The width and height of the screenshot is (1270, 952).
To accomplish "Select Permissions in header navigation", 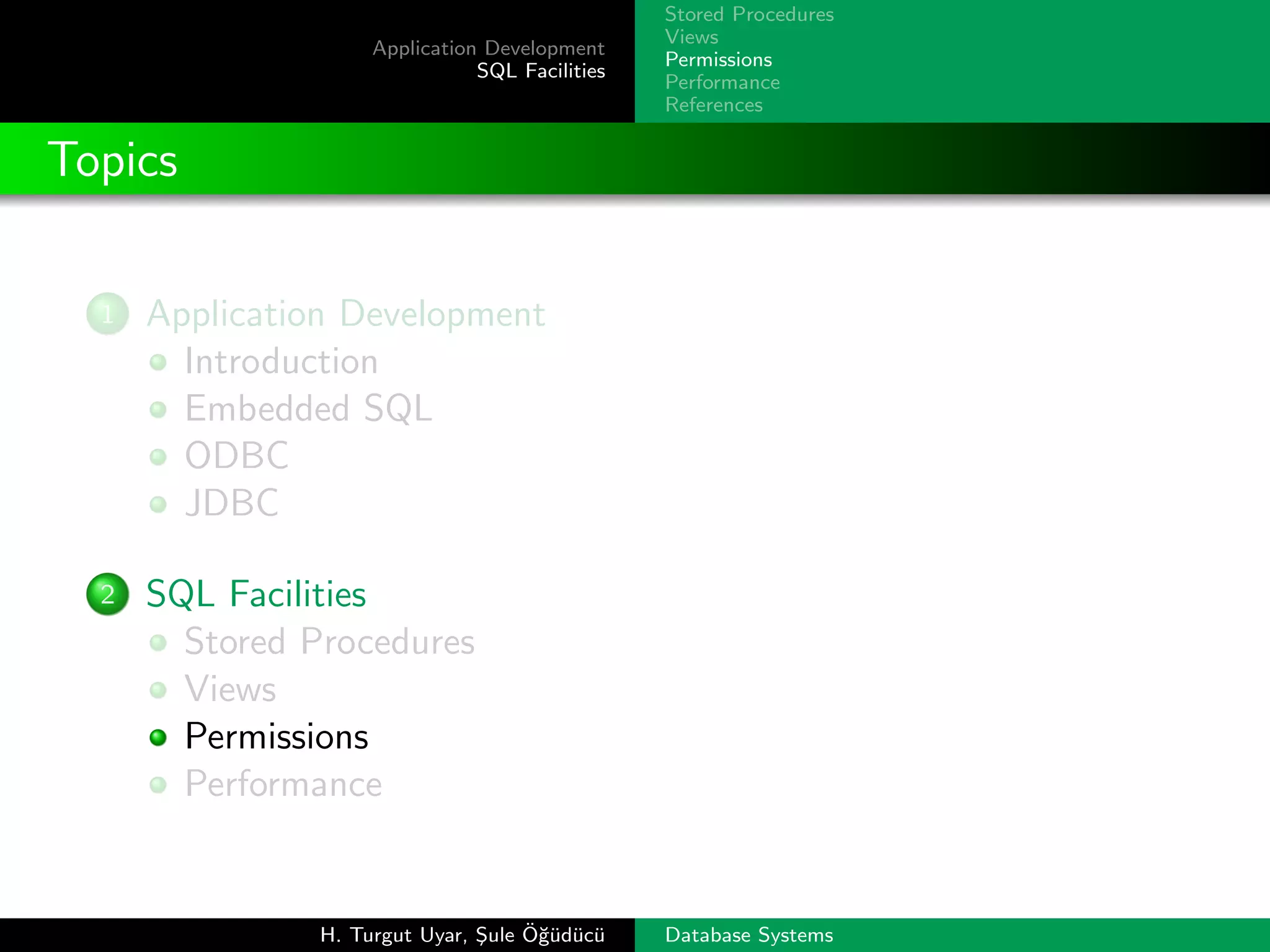I will coord(718,59).
